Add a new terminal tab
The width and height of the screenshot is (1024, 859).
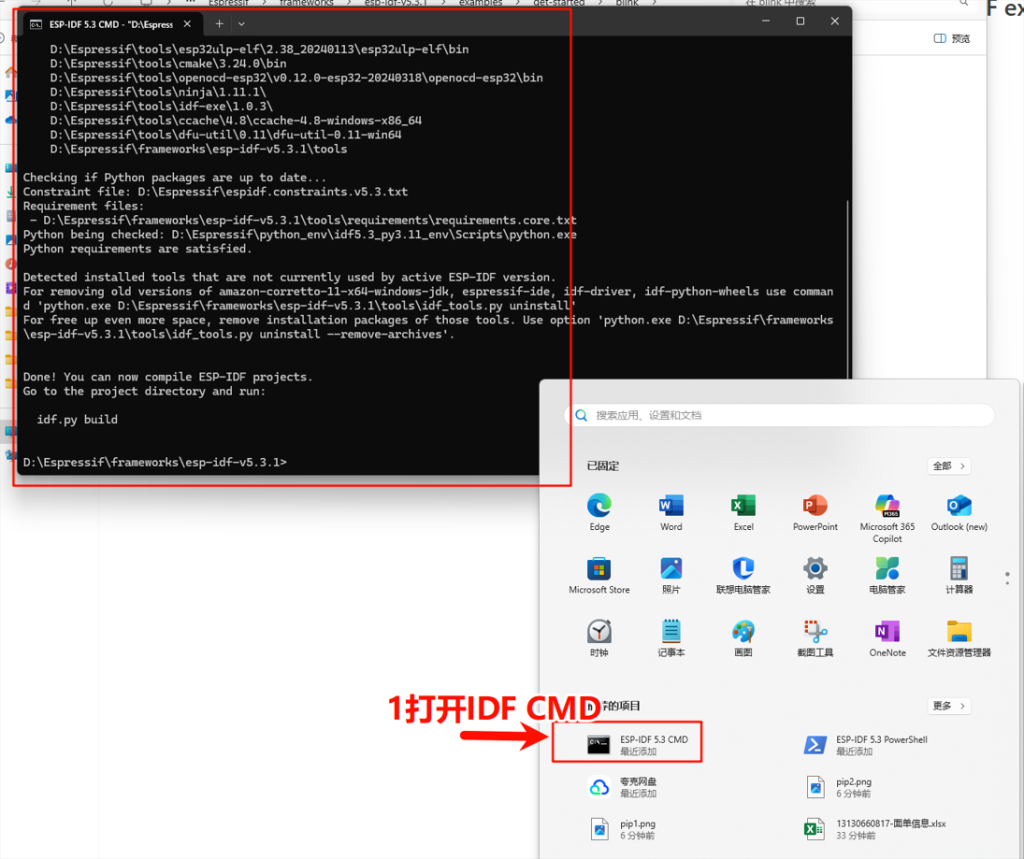click(x=219, y=23)
